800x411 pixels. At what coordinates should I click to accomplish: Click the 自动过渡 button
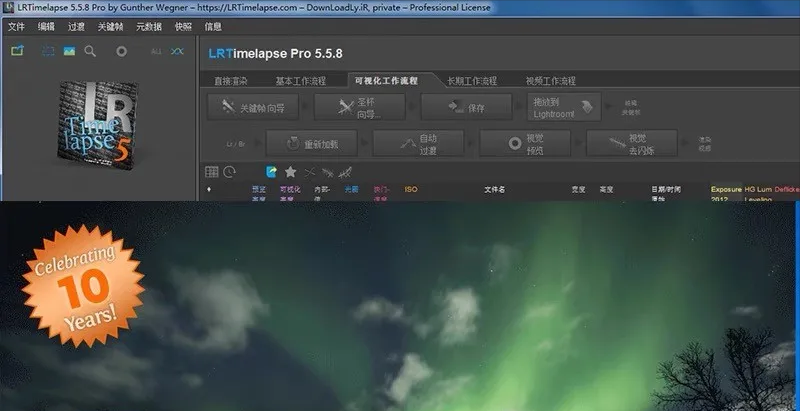[418, 144]
